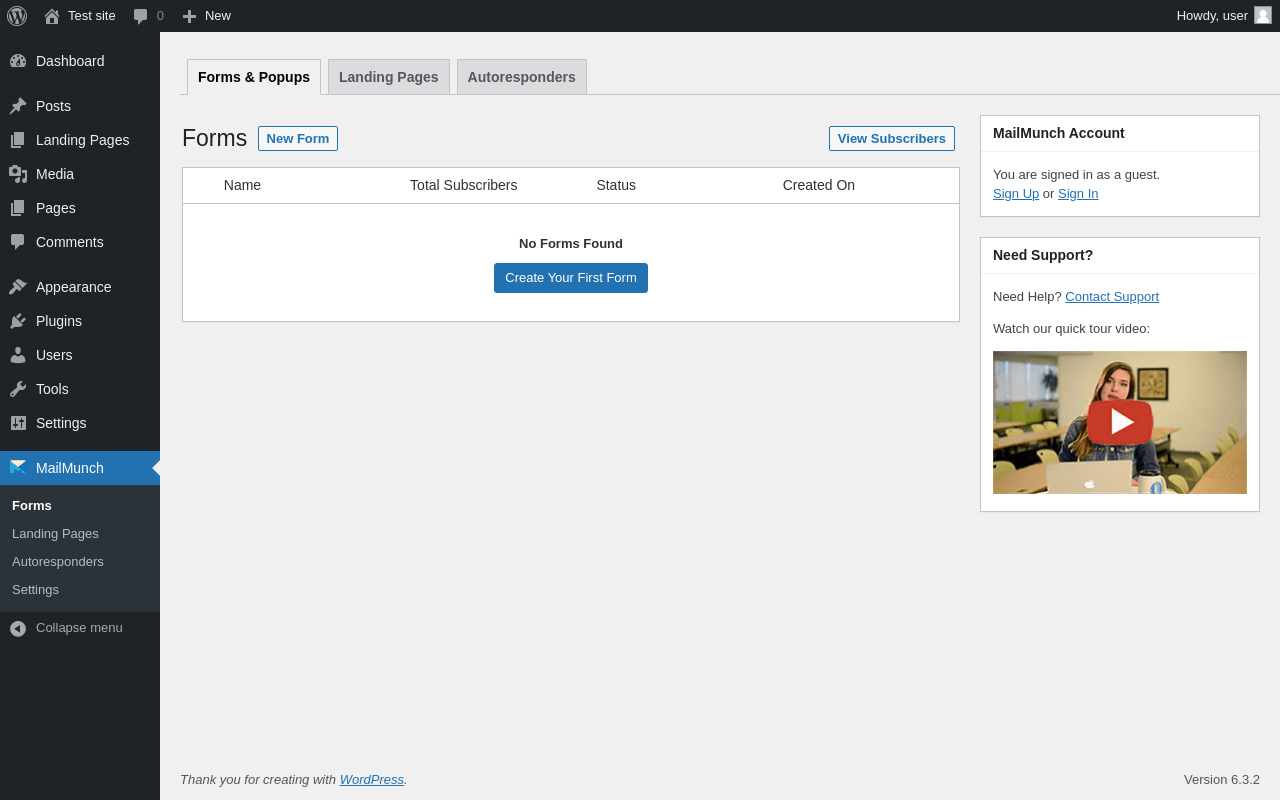Click the Test site name in the admin bar
The image size is (1280, 800).
click(x=92, y=16)
